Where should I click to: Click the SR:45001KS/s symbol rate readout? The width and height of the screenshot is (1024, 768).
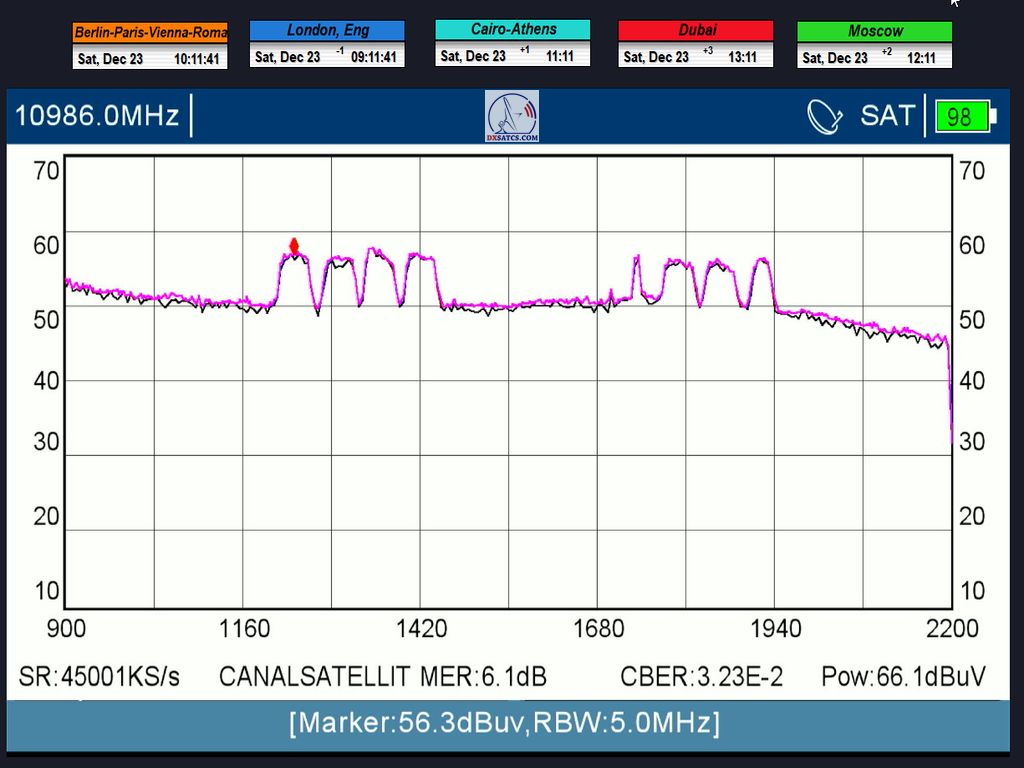tap(100, 677)
